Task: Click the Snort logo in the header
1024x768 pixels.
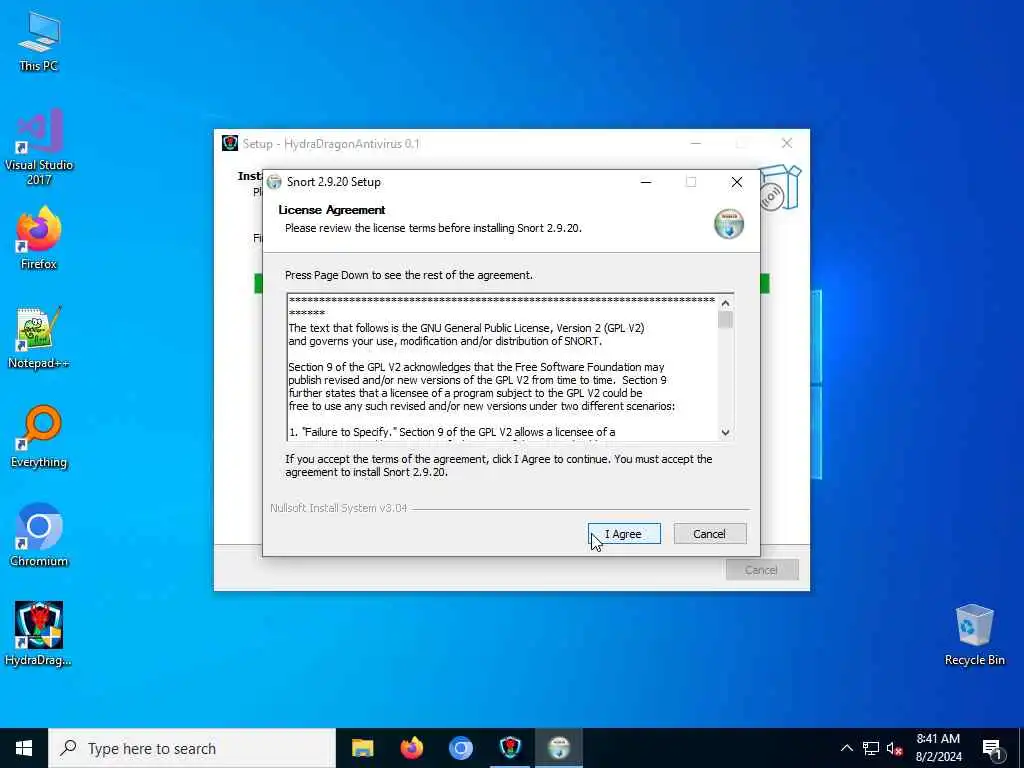Action: (729, 224)
